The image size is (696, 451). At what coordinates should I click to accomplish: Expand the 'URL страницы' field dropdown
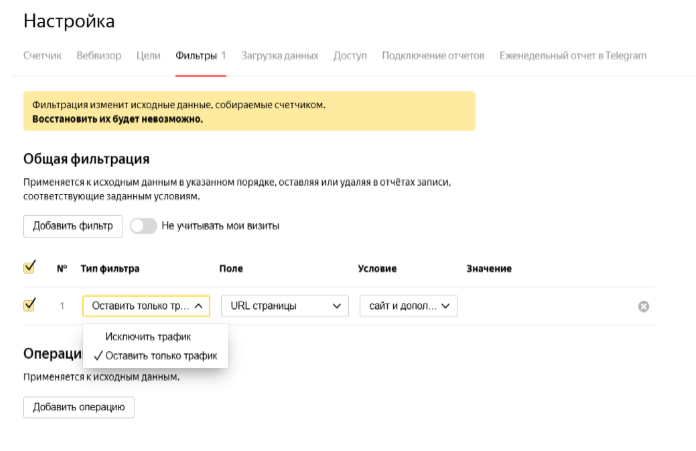[284, 306]
